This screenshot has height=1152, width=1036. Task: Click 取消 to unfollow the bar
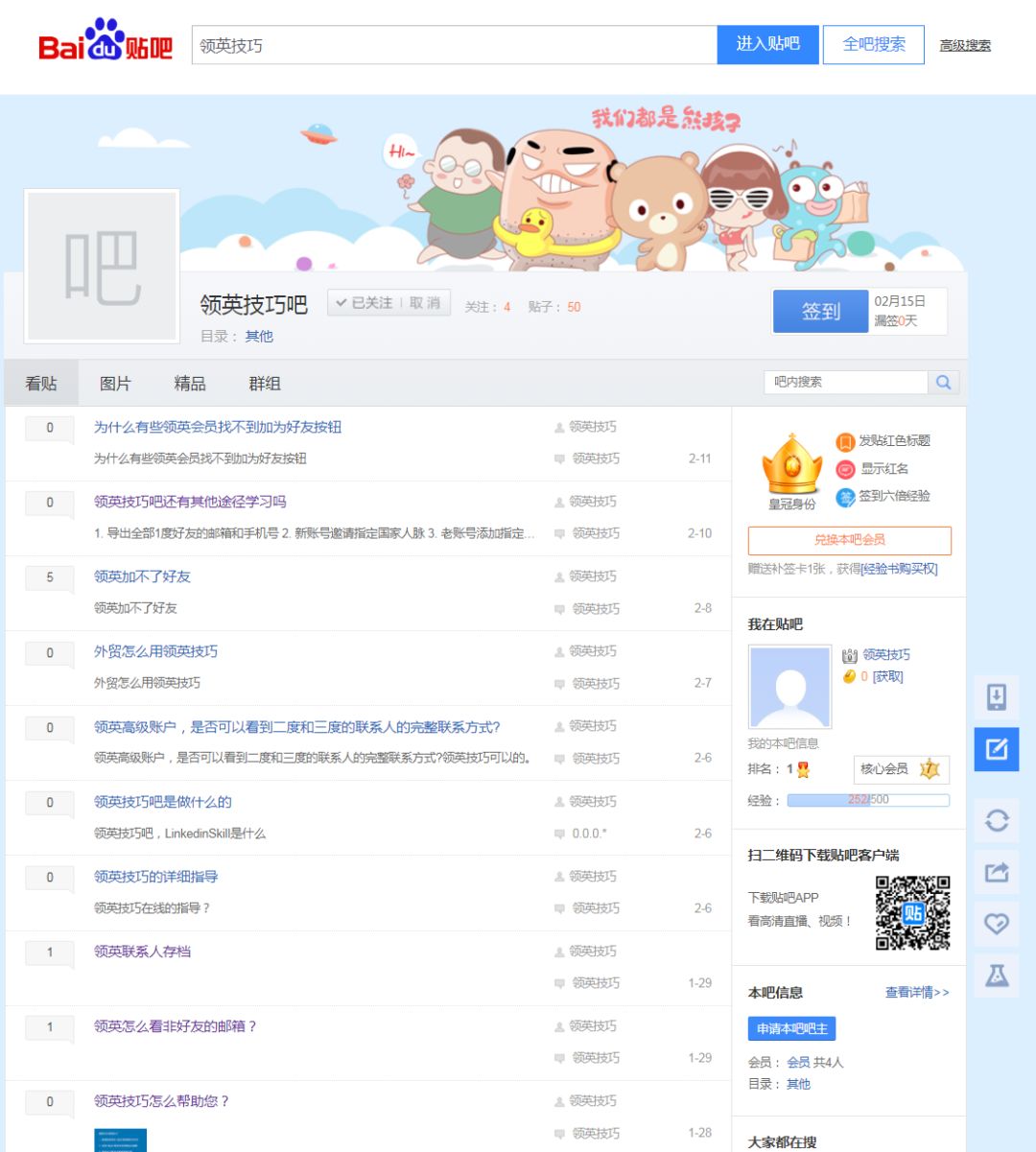(x=425, y=303)
